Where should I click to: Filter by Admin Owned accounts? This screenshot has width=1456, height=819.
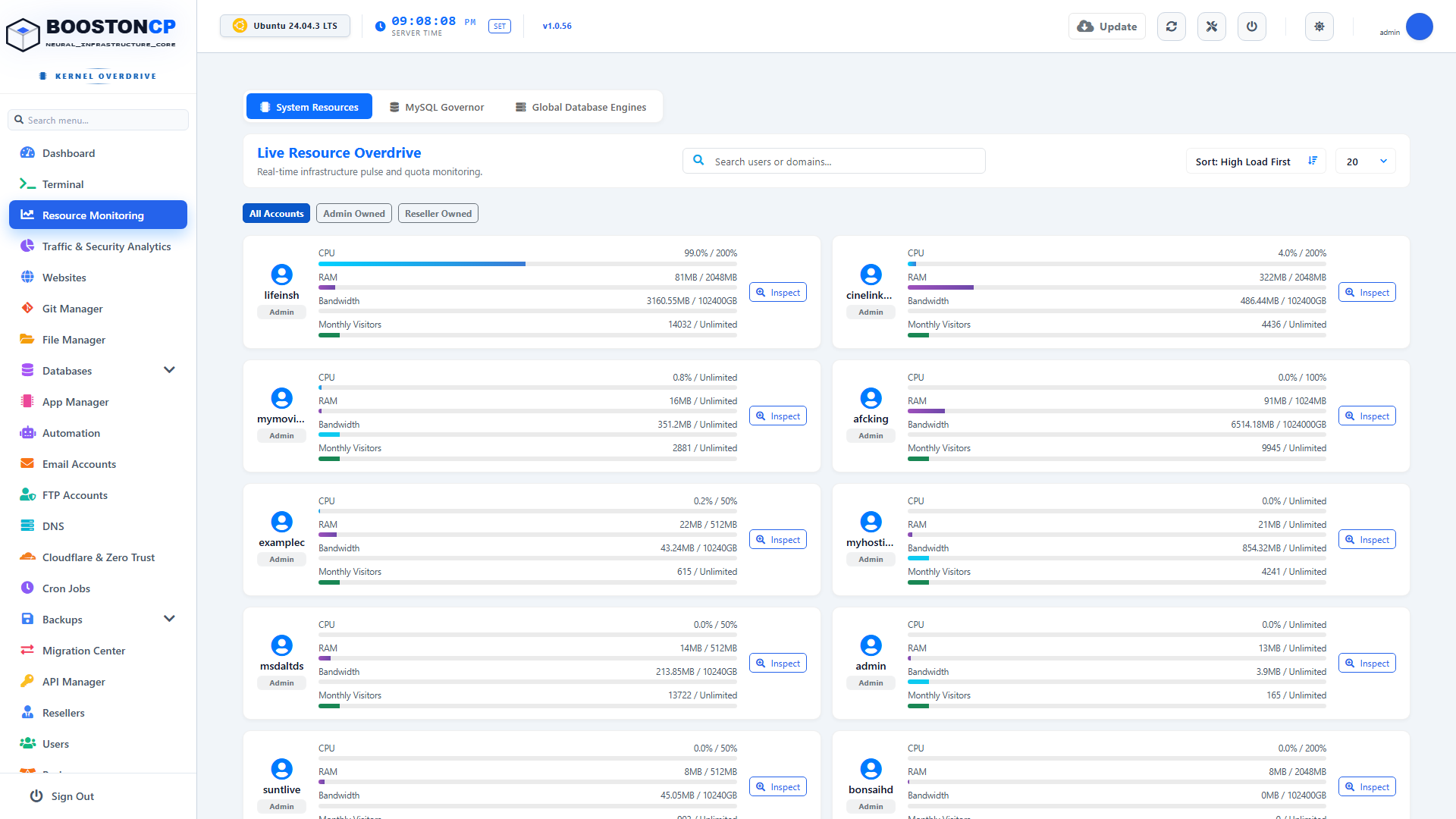click(x=354, y=214)
